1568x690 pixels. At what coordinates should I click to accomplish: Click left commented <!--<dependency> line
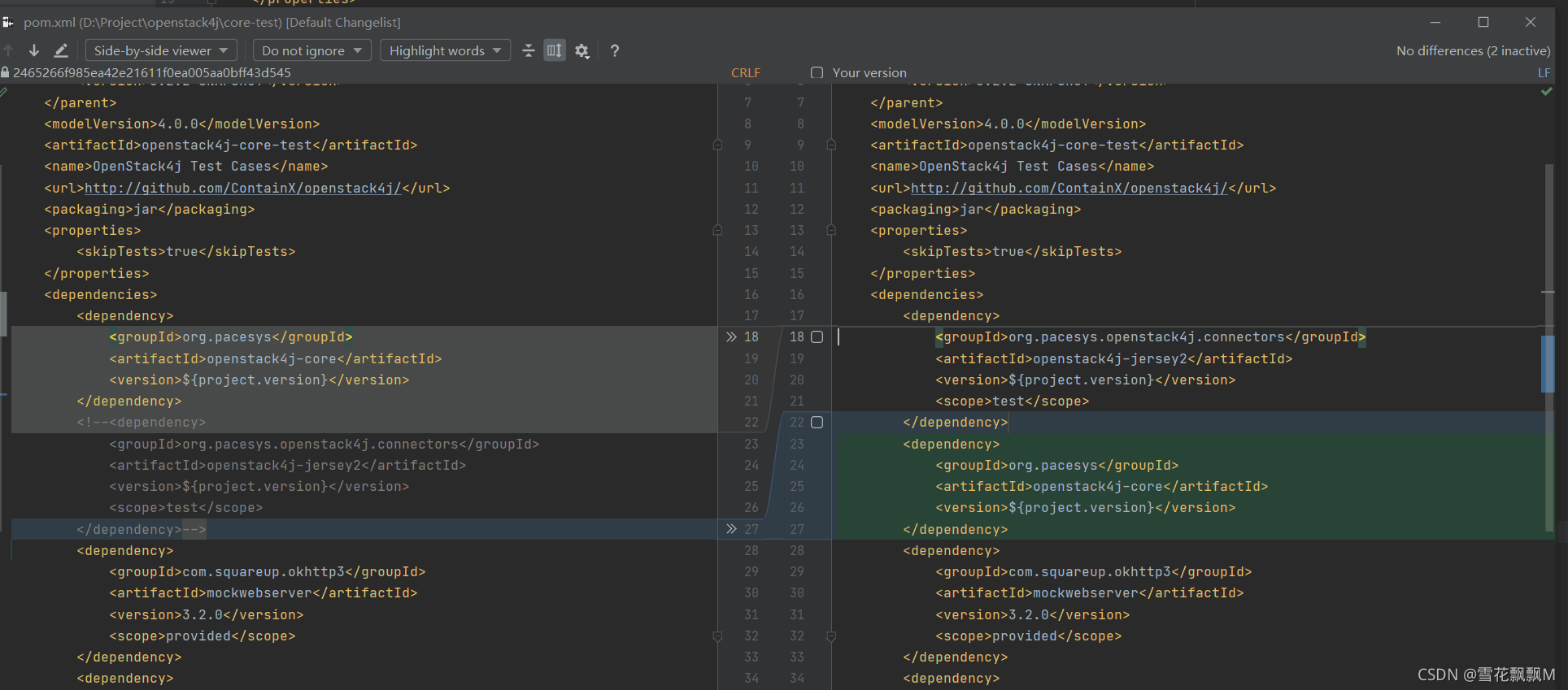pyautogui.click(x=142, y=422)
